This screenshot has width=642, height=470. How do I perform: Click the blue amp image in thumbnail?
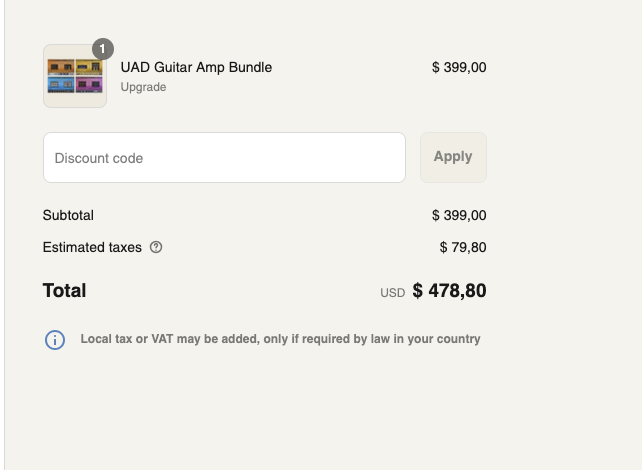(x=61, y=85)
